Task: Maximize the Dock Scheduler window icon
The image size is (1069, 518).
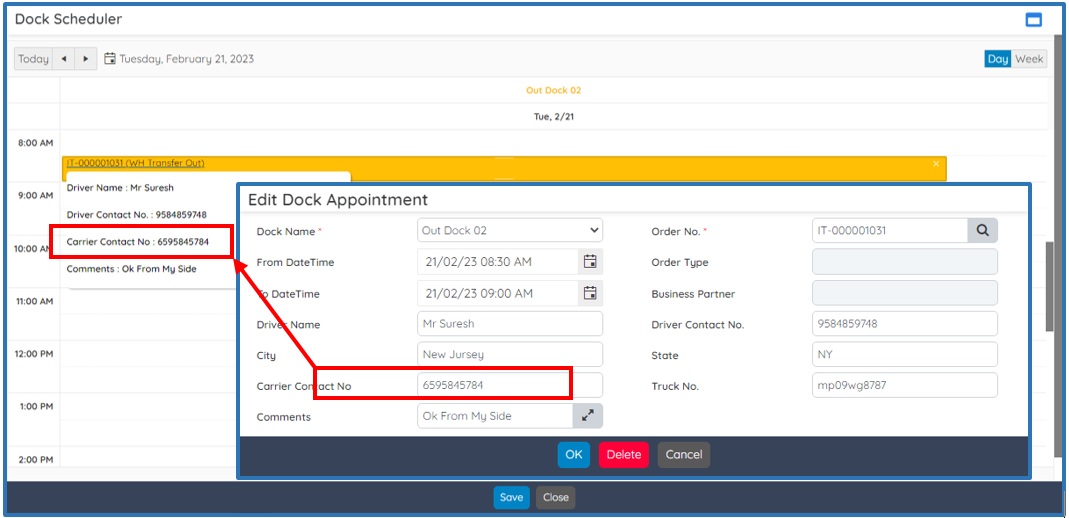Action: click(1034, 19)
